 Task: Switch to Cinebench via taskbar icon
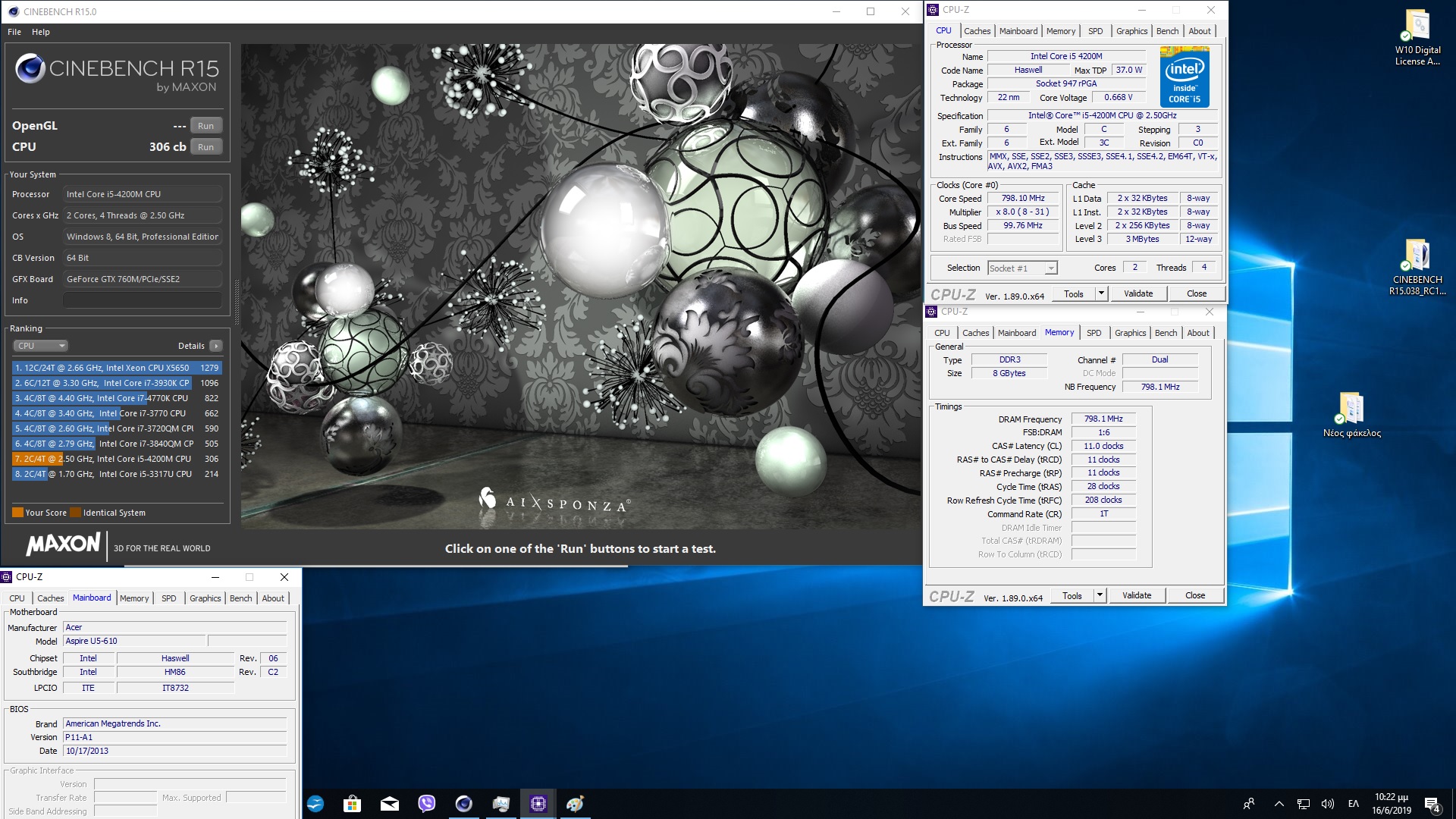tap(463, 804)
